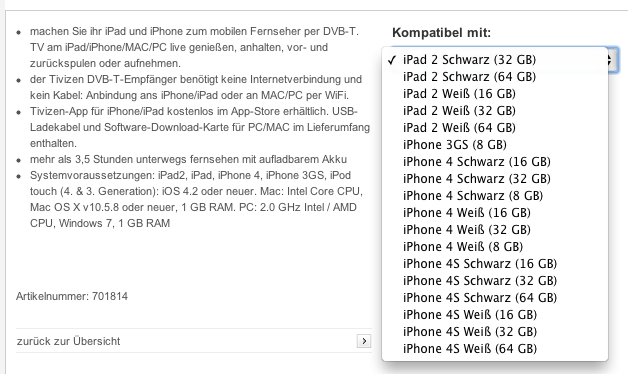The width and height of the screenshot is (628, 374).
Task: Select iPhone 4 Schwarz (8 GB)
Action: (495, 196)
